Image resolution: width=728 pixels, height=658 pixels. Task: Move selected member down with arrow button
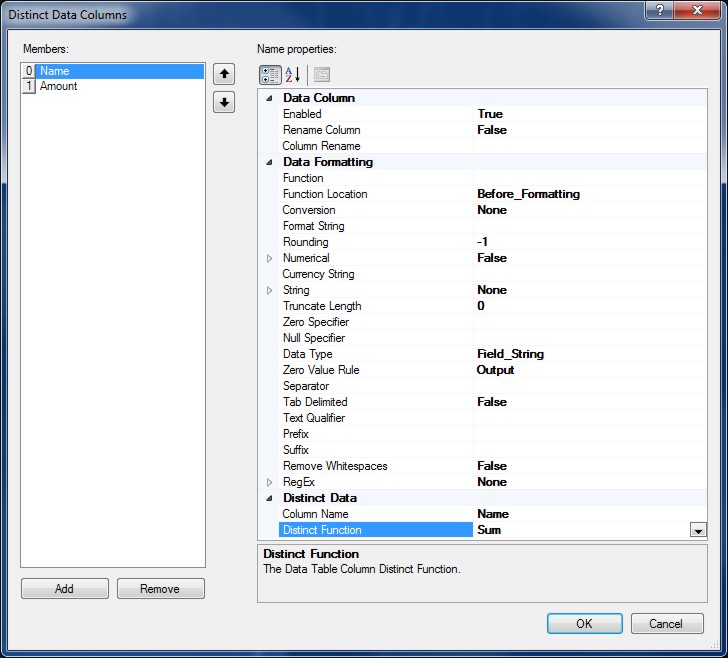(x=224, y=103)
